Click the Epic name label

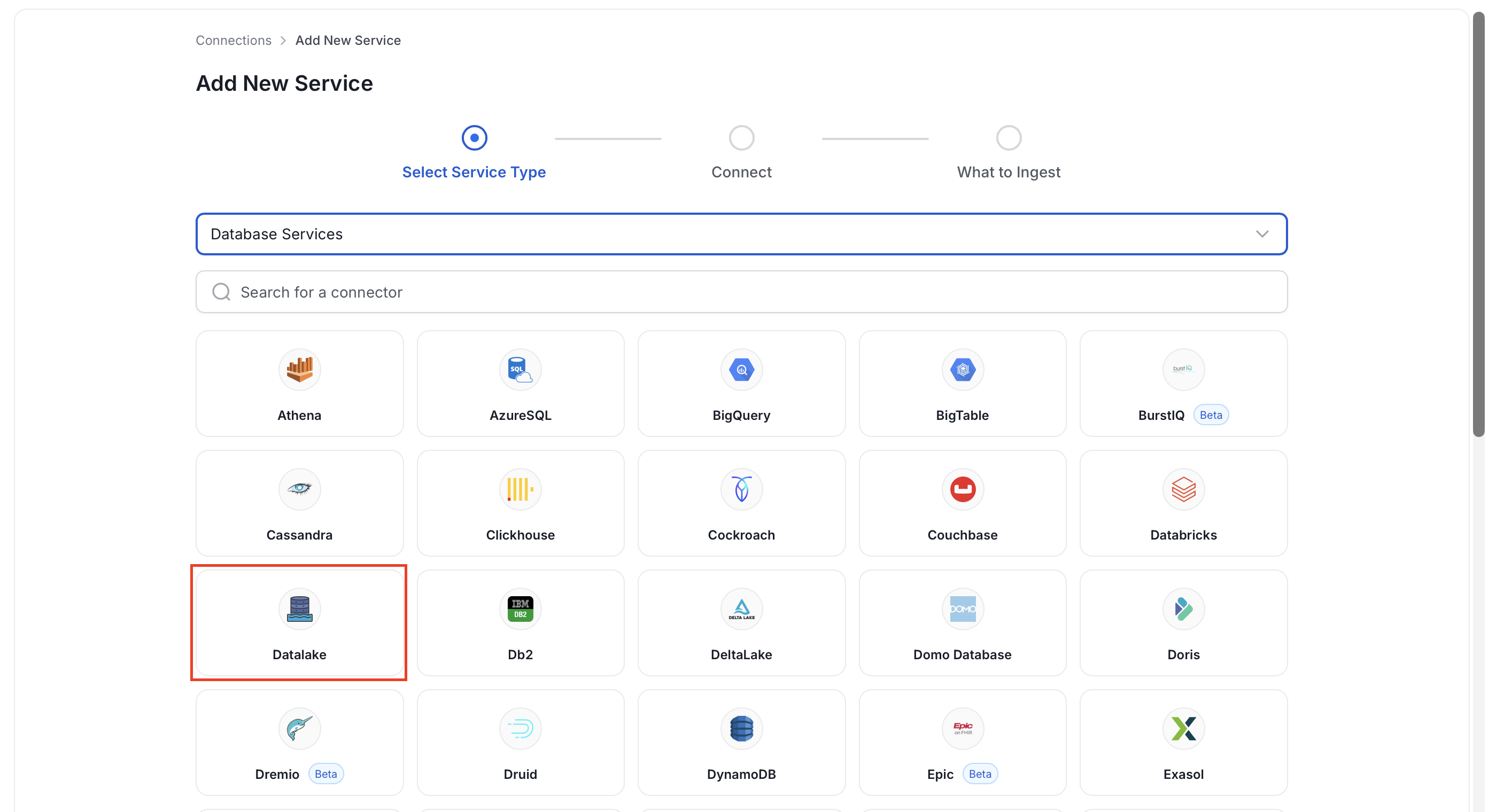tap(940, 774)
